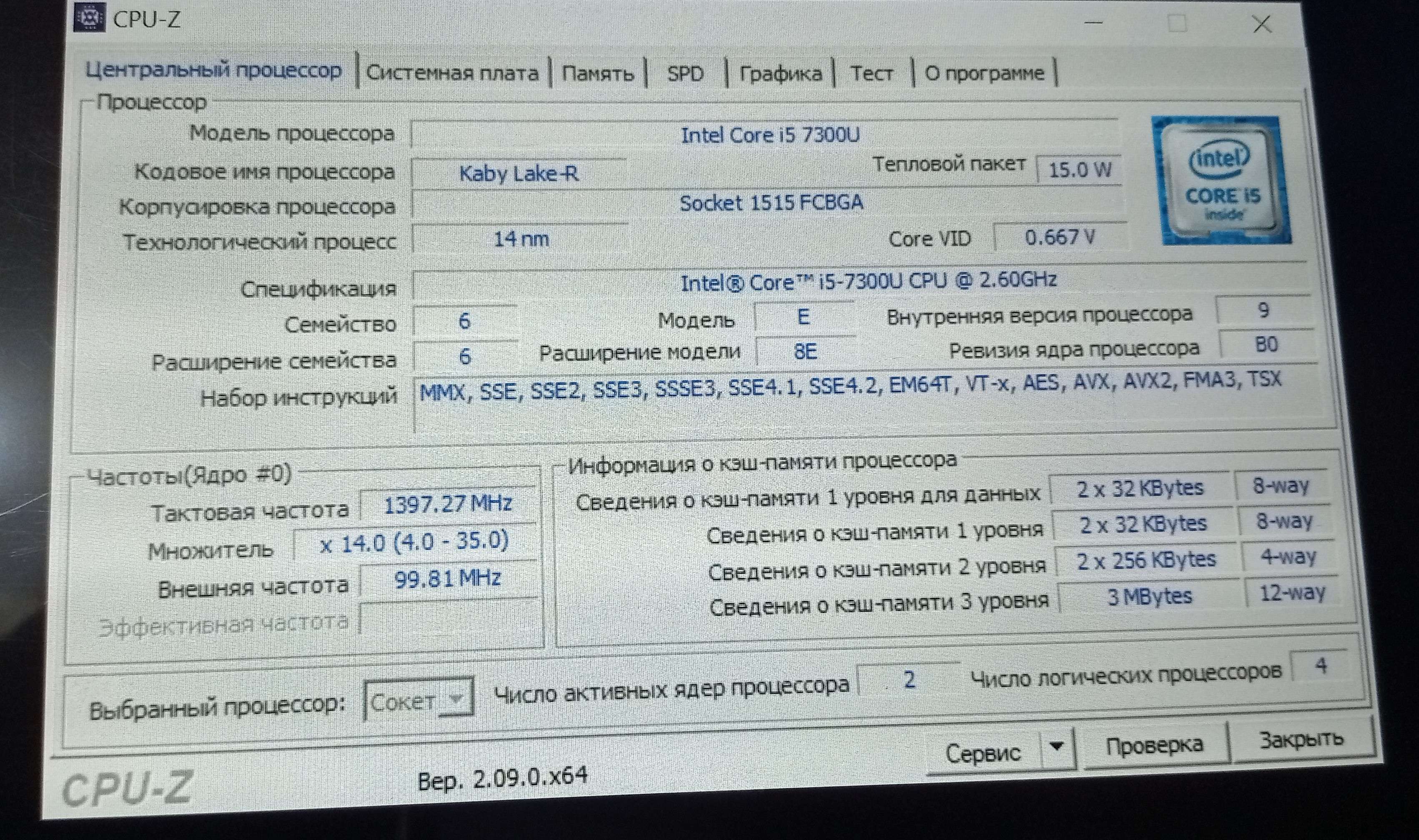Close the CPU-Z window with X
The width and height of the screenshot is (1419, 840).
click(x=1261, y=24)
